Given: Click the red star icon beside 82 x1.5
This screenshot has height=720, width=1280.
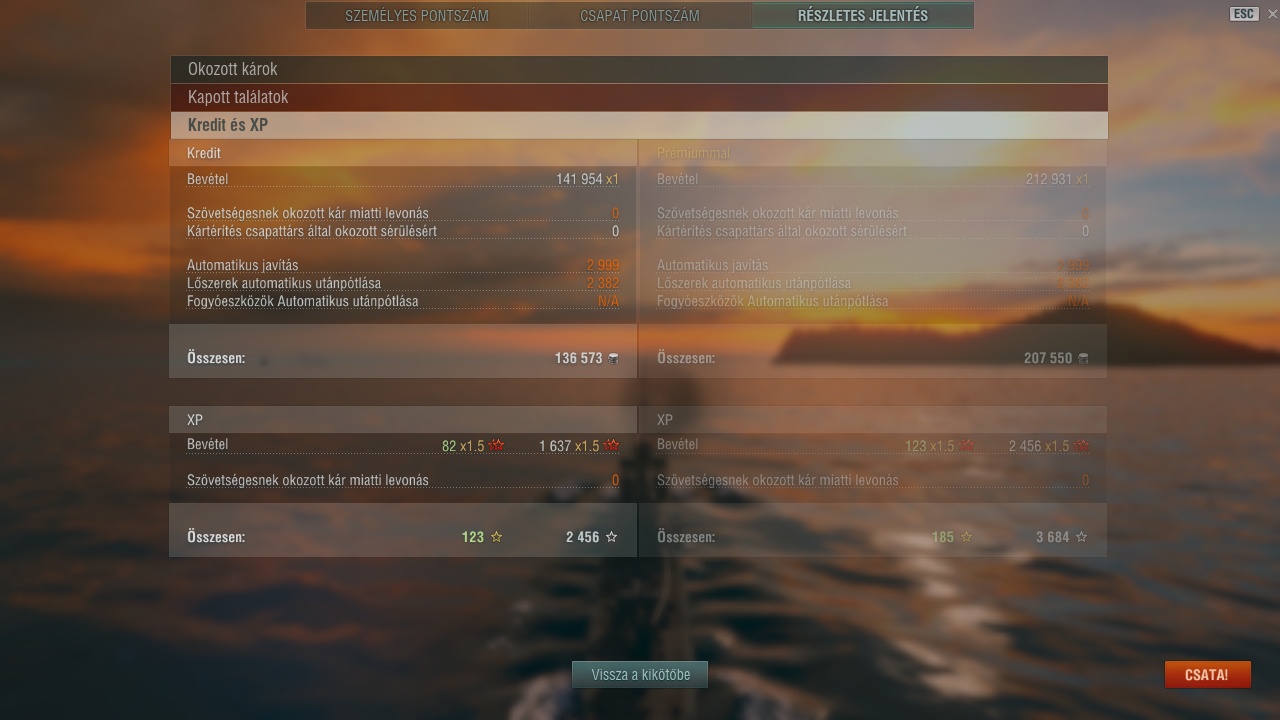Looking at the screenshot, I should pos(497,446).
